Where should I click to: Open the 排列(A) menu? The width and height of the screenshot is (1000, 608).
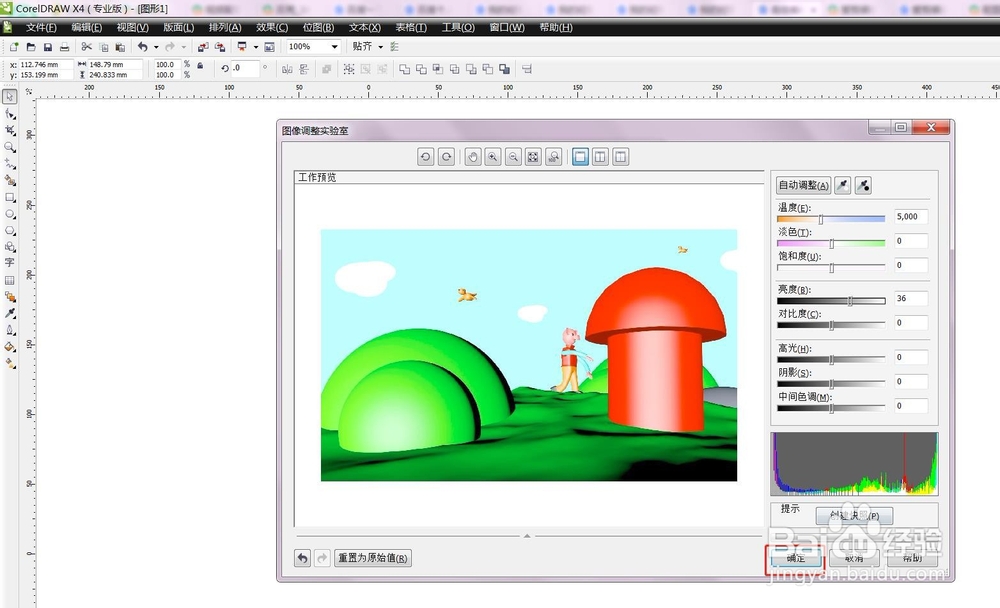pos(225,27)
